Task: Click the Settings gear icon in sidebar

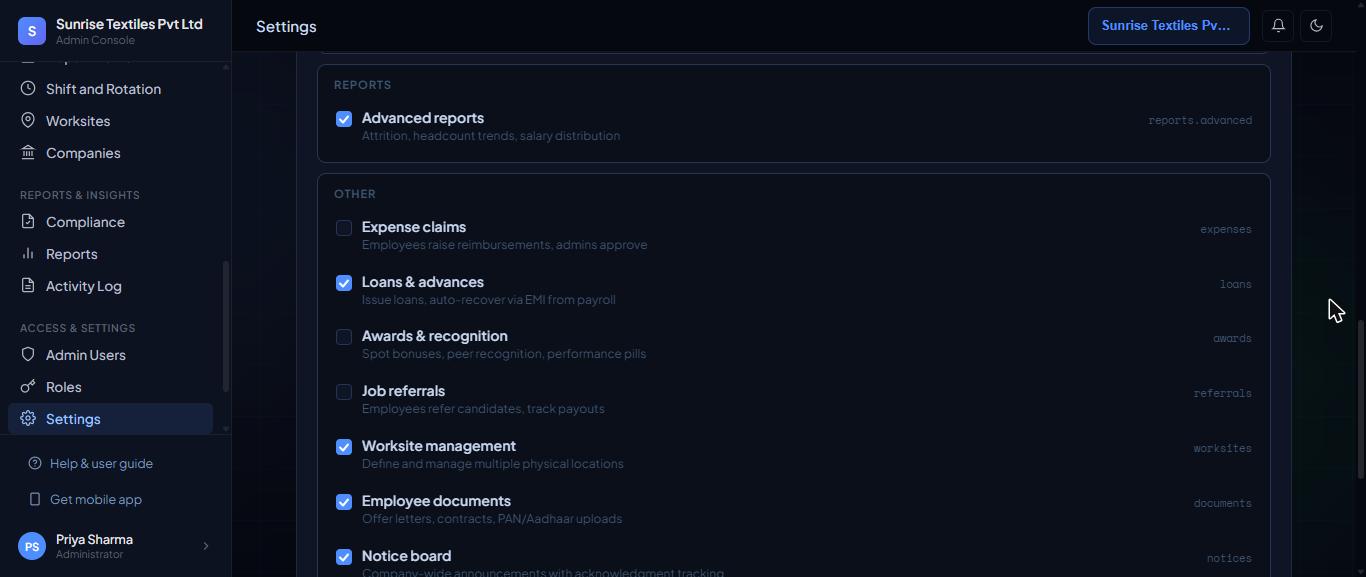Action: click(x=28, y=419)
